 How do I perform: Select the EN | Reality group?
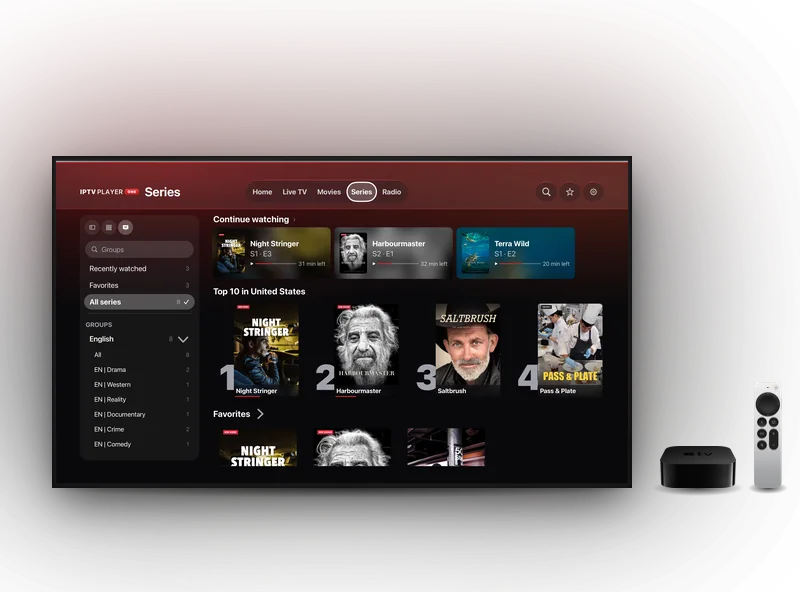[x=139, y=400]
